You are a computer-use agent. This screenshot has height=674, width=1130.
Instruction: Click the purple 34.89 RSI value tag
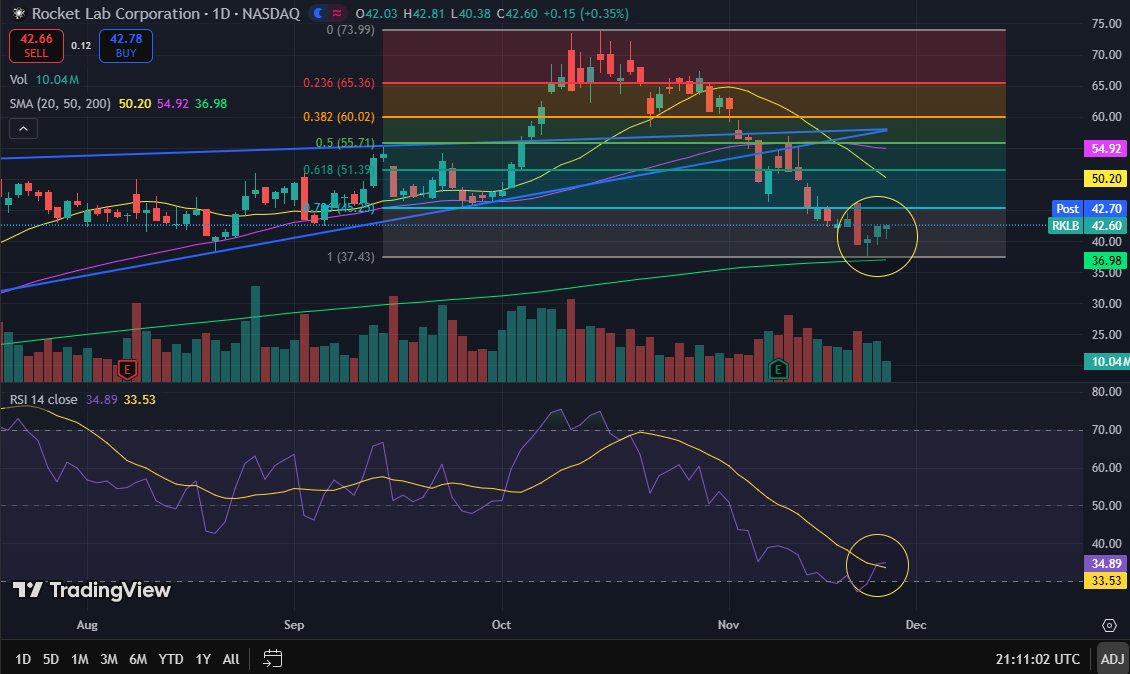pyautogui.click(x=1105, y=563)
